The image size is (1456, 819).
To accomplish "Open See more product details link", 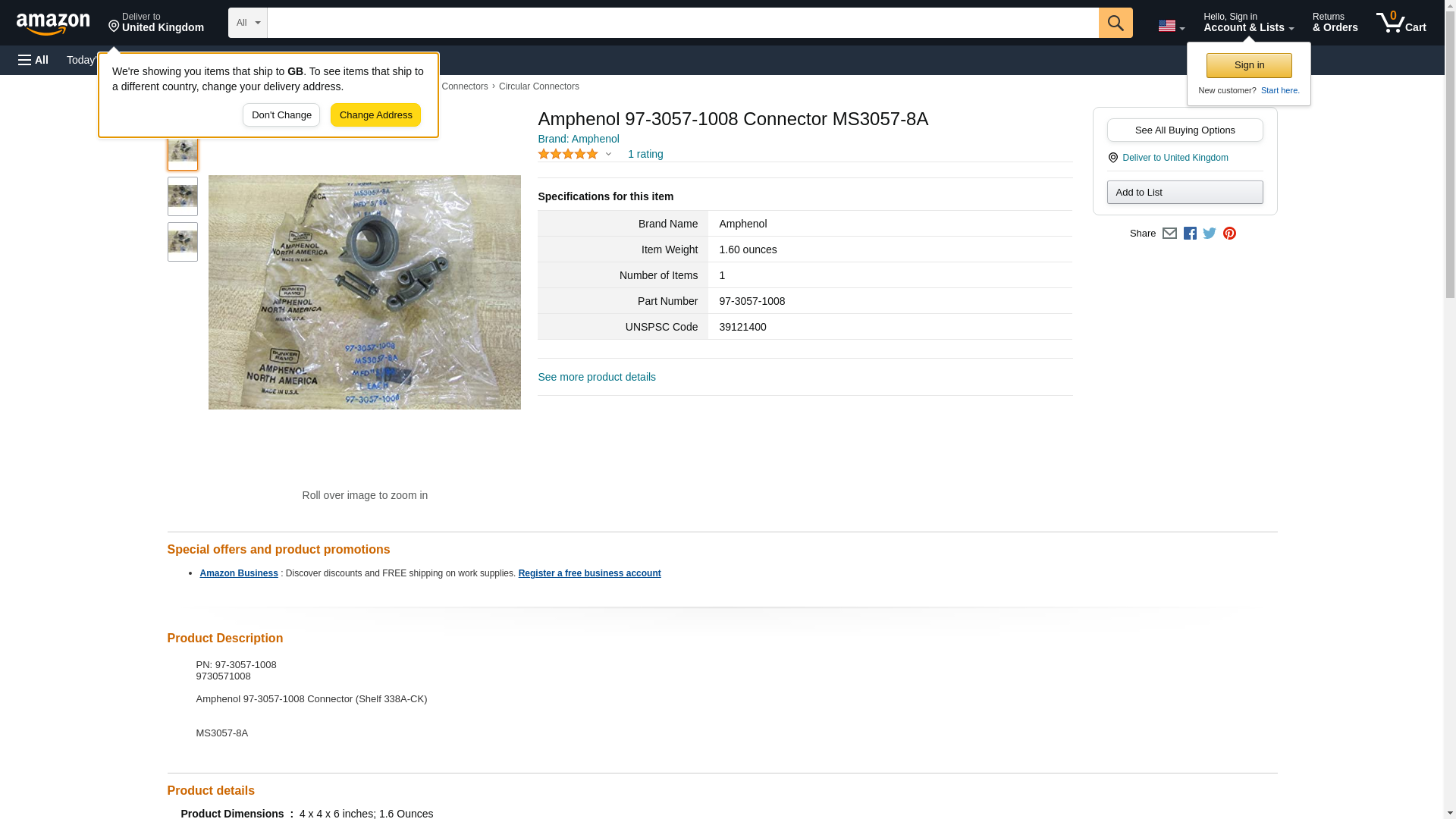I will 597,377.
